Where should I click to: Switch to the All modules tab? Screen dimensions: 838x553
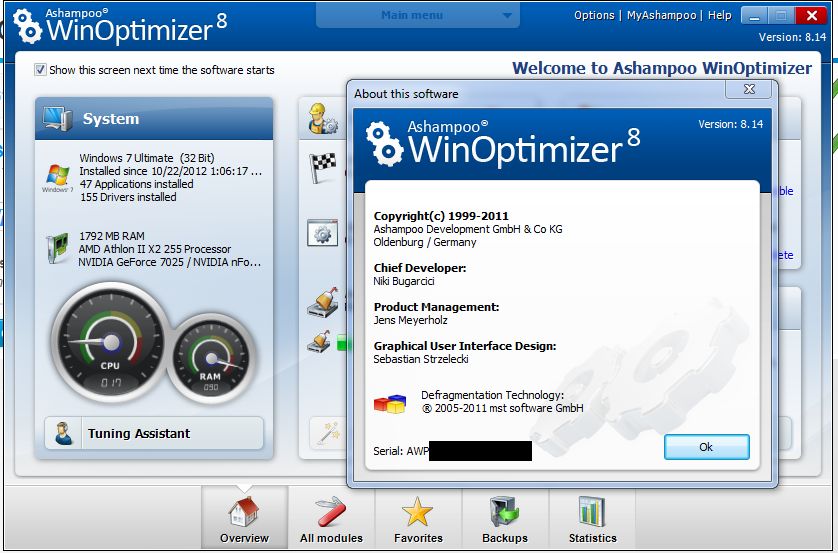(331, 517)
